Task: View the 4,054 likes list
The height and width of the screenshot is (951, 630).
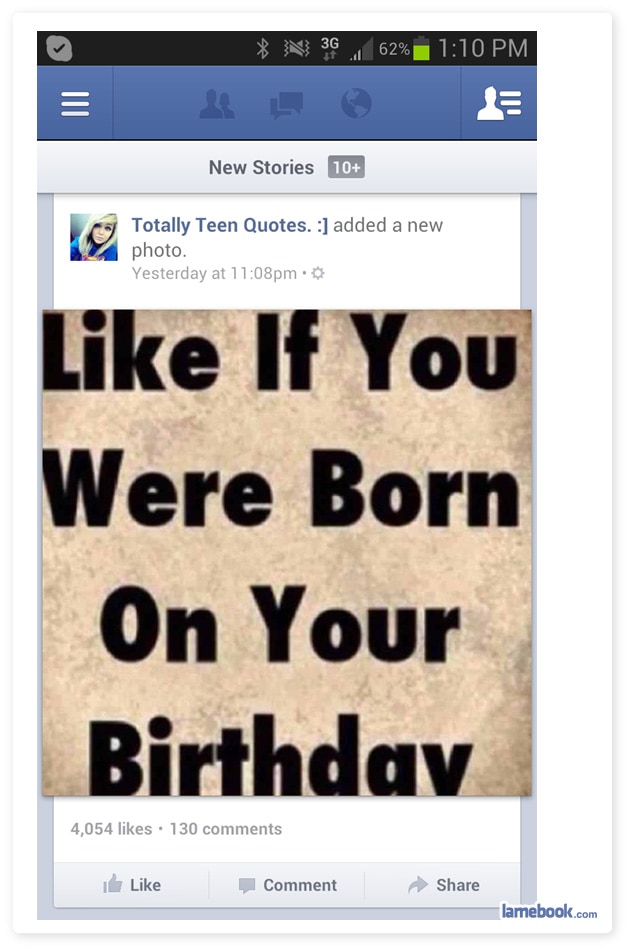Action: coord(112,828)
